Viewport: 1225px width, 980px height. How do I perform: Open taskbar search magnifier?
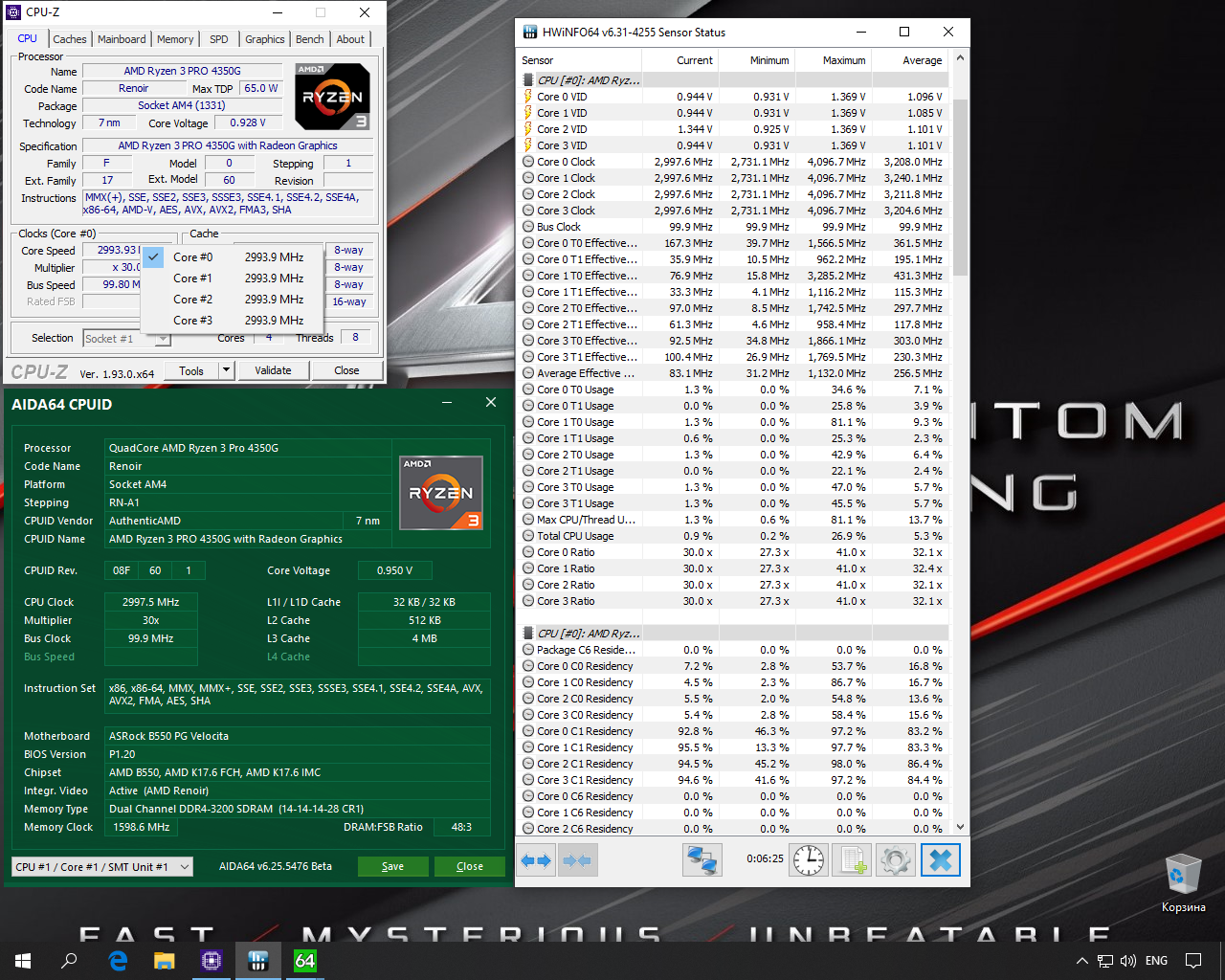click(x=69, y=961)
